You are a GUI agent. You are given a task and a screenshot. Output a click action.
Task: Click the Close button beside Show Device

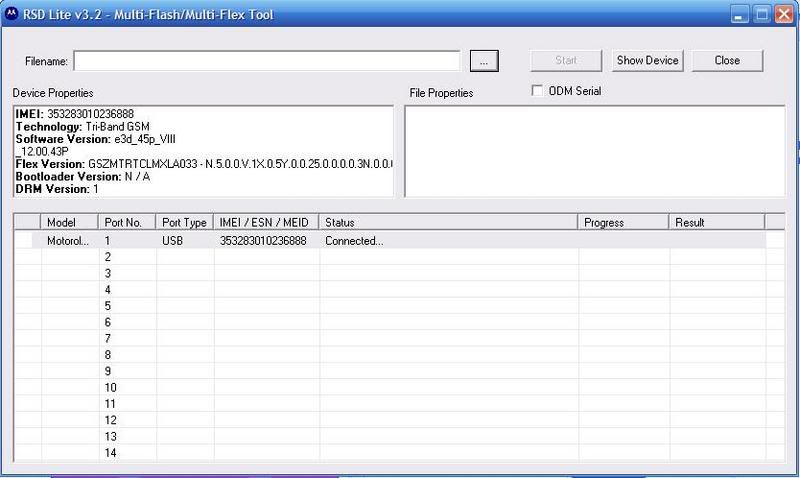(x=727, y=60)
